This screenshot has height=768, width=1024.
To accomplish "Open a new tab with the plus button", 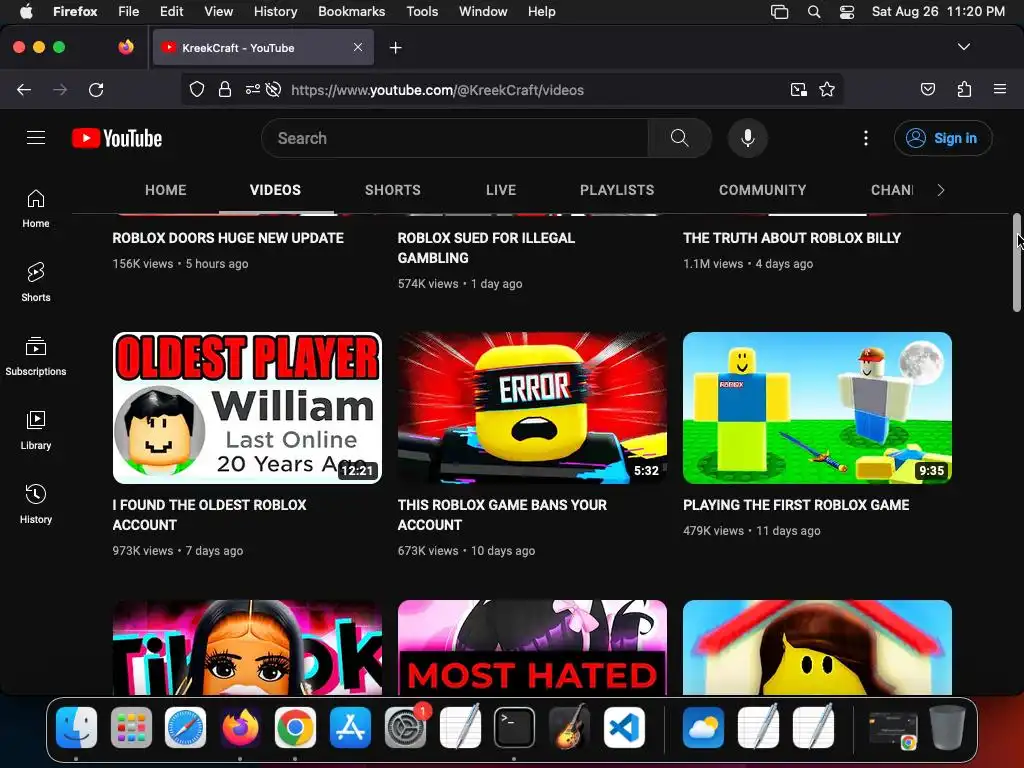I will (x=395, y=48).
